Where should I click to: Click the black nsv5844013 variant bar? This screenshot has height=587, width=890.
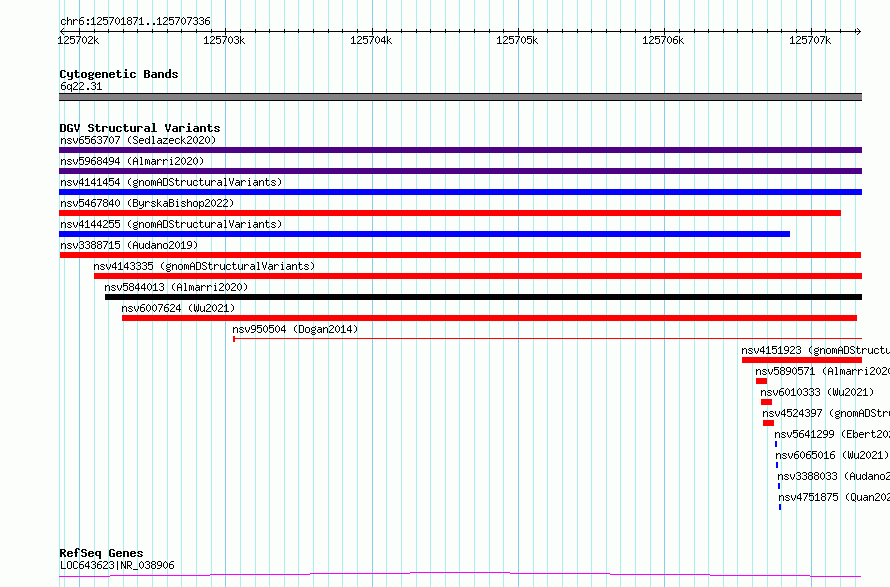pyautogui.click(x=484, y=297)
